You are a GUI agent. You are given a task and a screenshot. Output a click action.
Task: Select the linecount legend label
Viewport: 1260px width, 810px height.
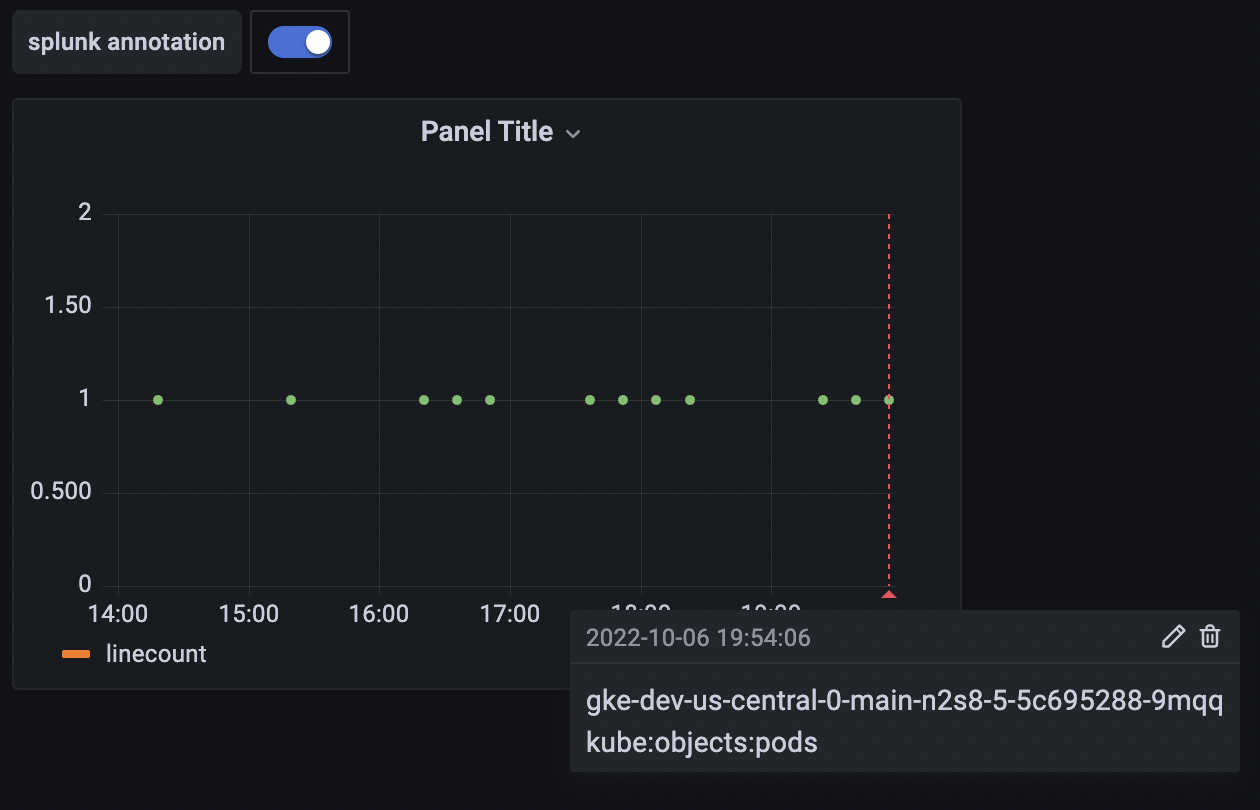[x=156, y=654]
